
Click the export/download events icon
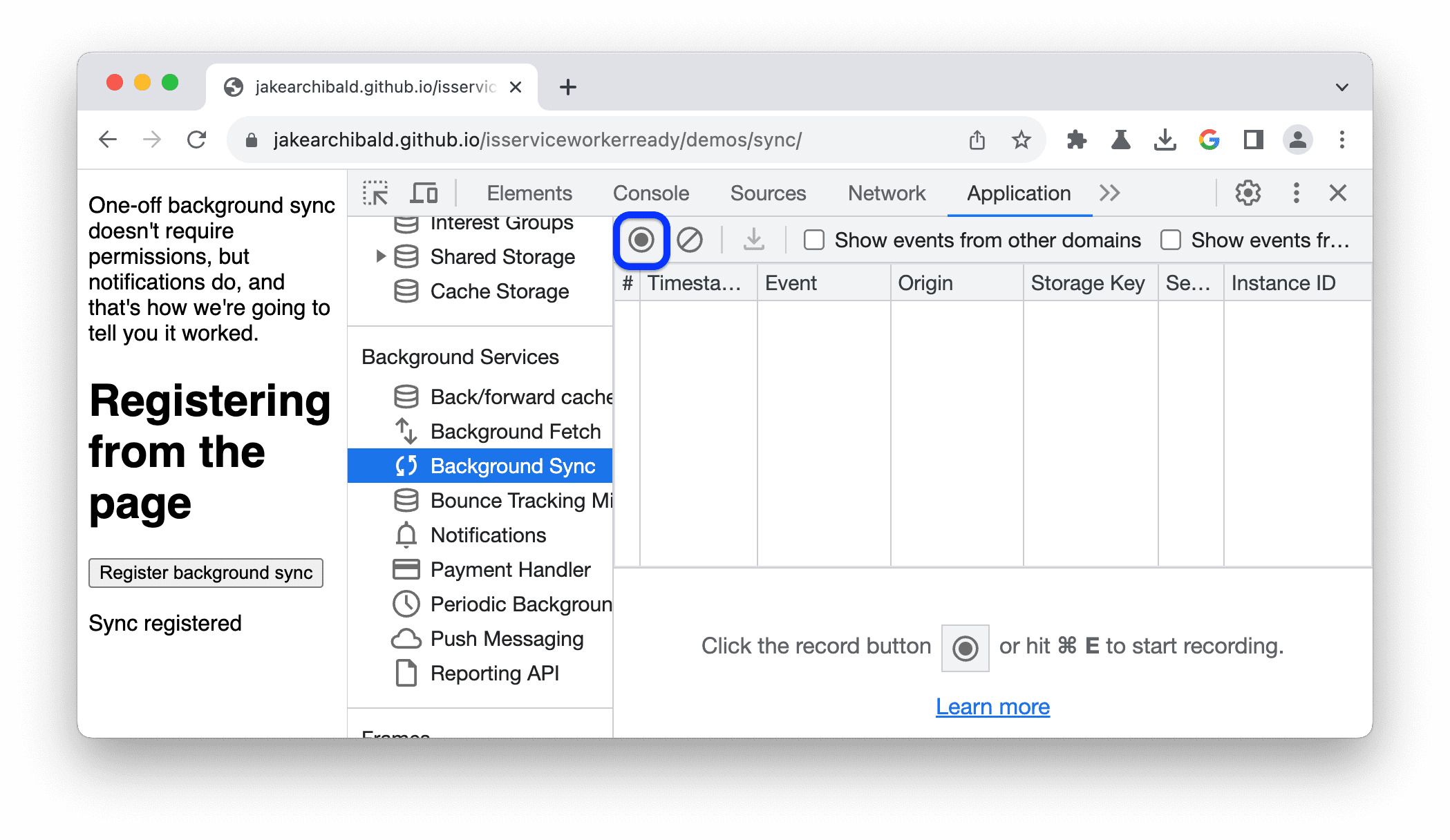click(x=754, y=240)
